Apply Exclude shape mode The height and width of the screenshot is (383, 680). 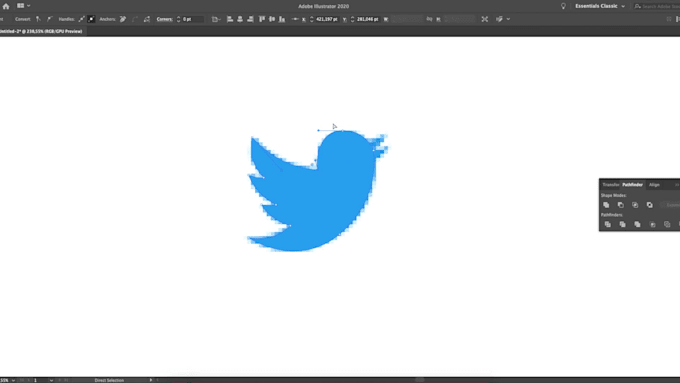(650, 205)
